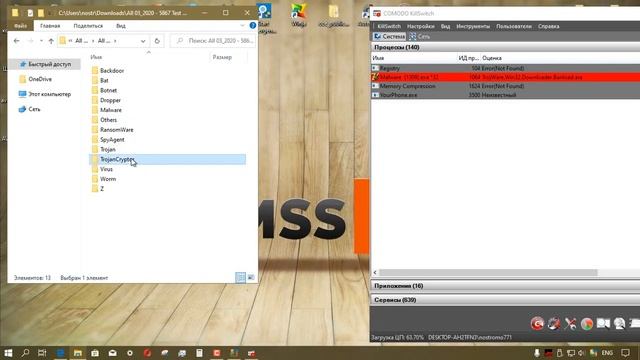The height and width of the screenshot is (360, 640).
Task: Refresh the Explorer folder view
Action: pos(157,41)
